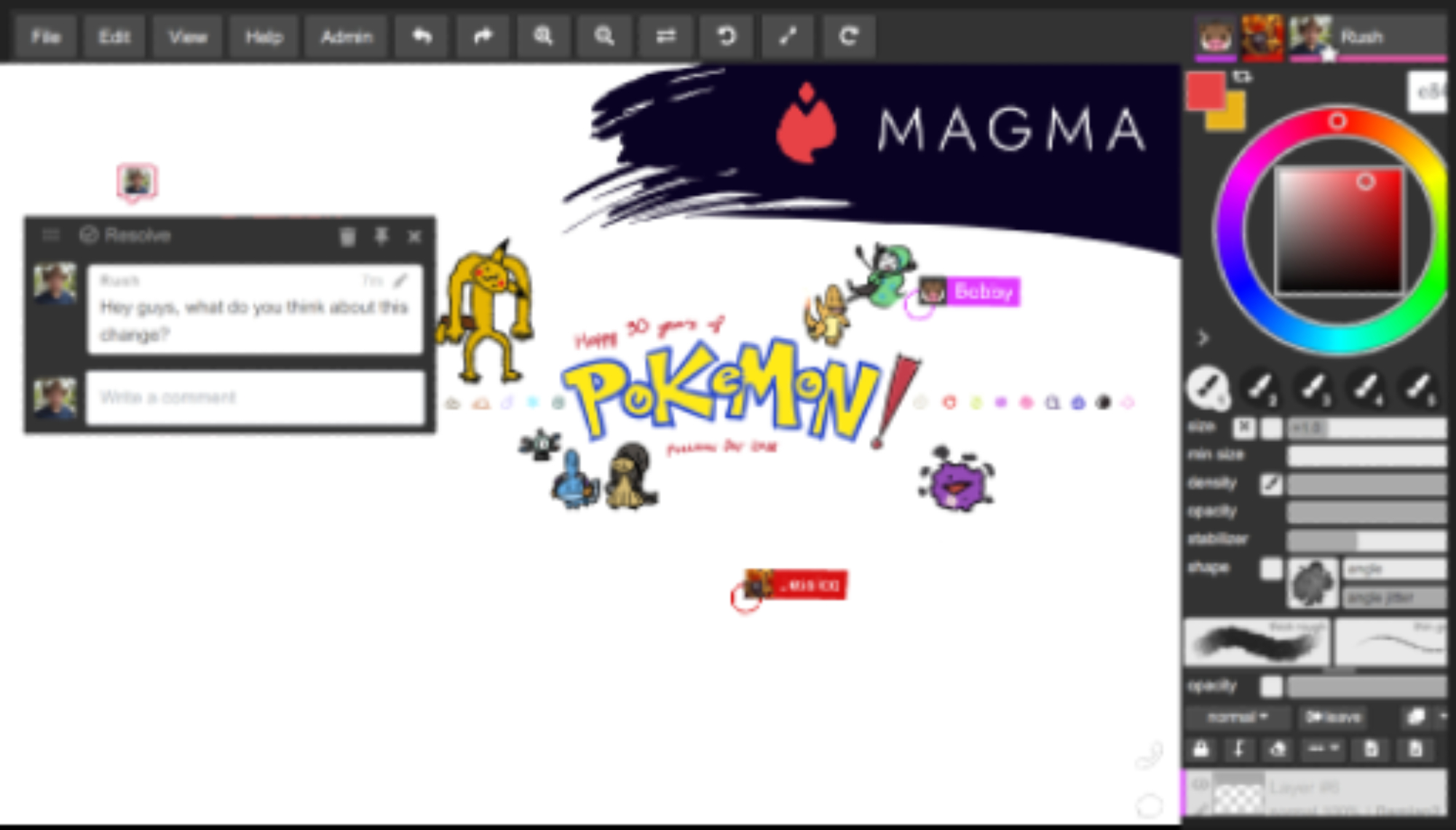
Task: Expand the collapsed panel chevron below color wheel
Action: tap(1203, 338)
